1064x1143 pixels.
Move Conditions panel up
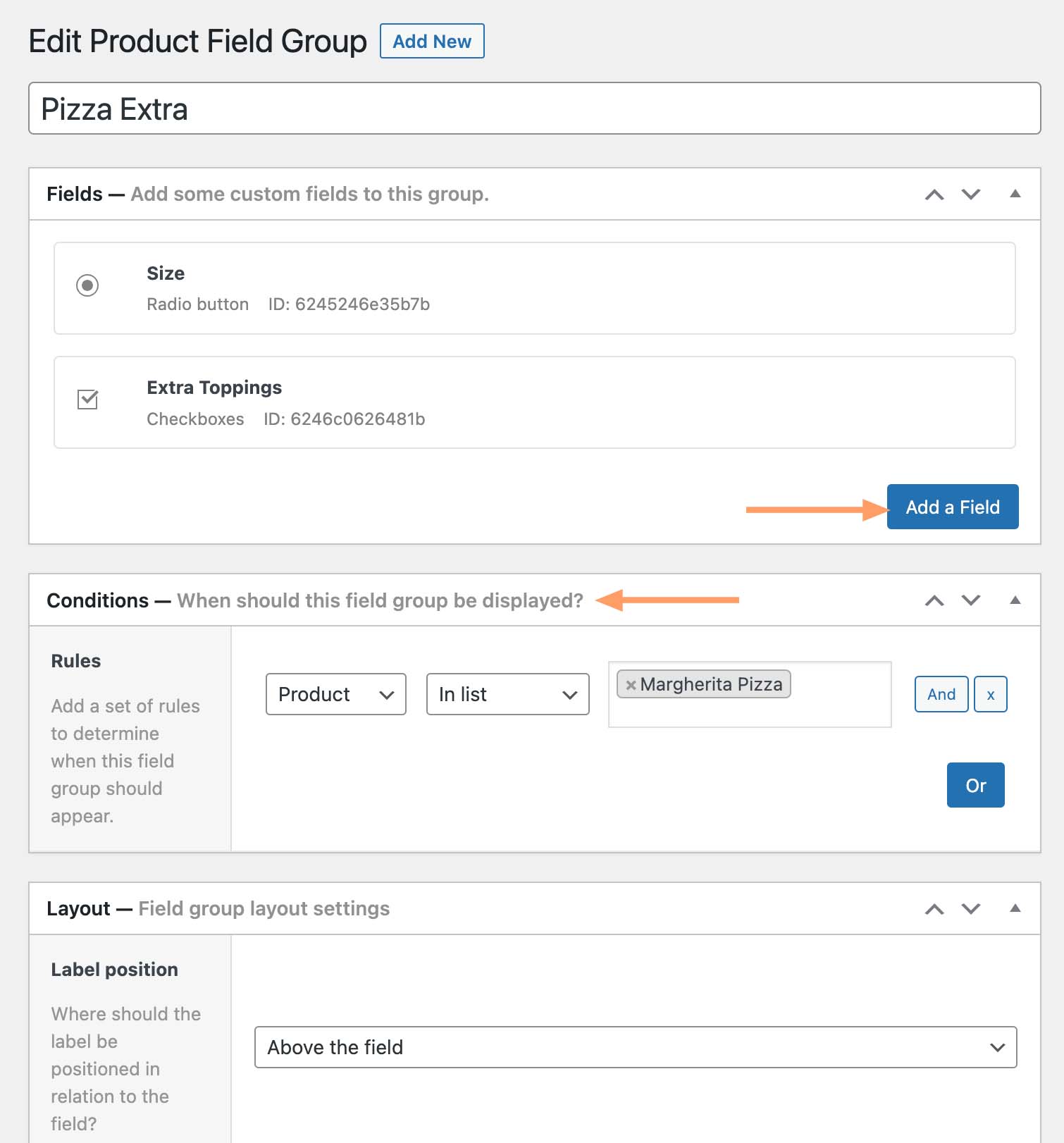point(934,600)
